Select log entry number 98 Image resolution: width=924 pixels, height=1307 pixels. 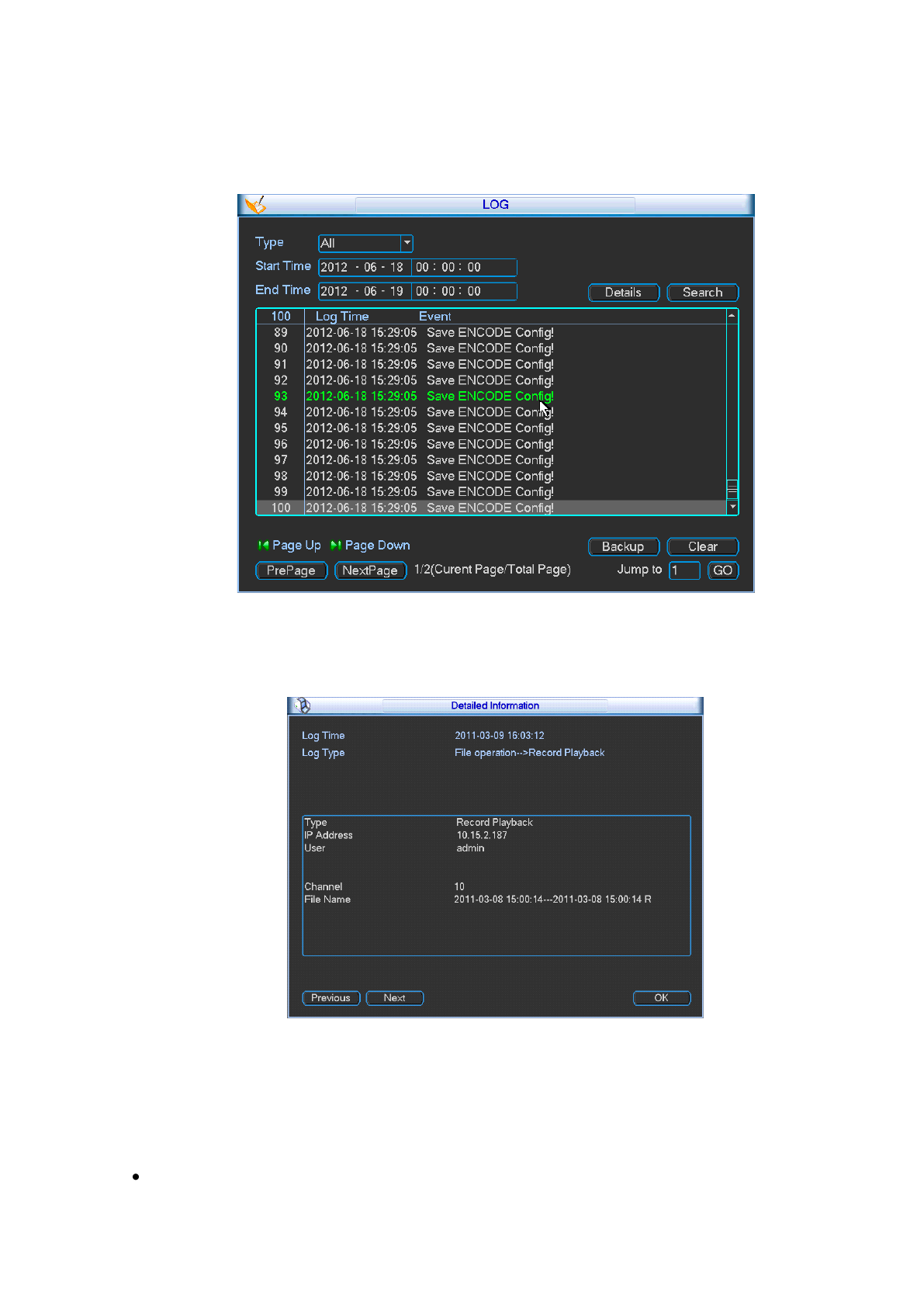(x=491, y=476)
